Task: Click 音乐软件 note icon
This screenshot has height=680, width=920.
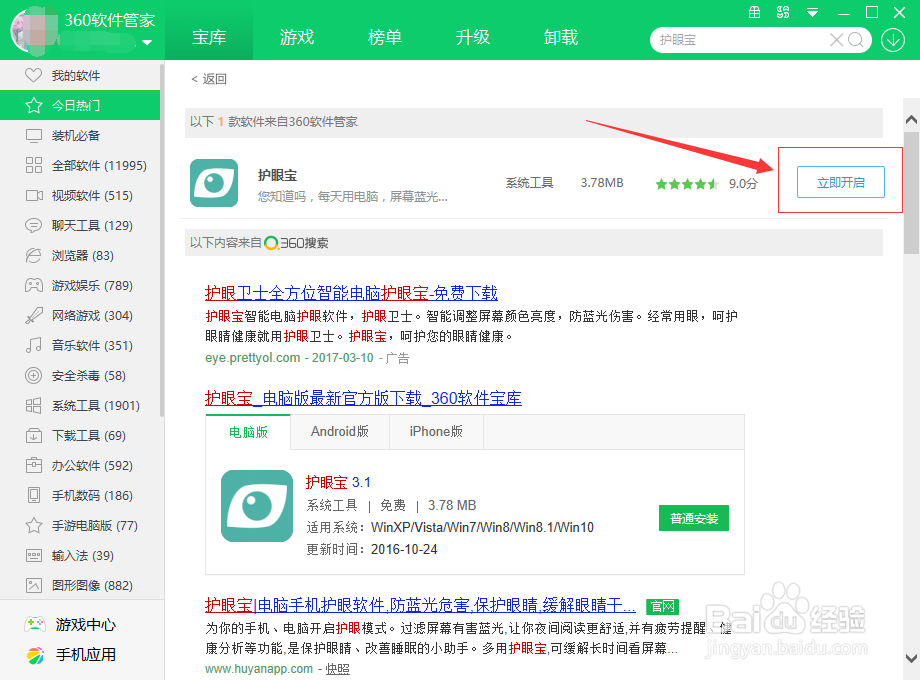Action: tap(33, 345)
